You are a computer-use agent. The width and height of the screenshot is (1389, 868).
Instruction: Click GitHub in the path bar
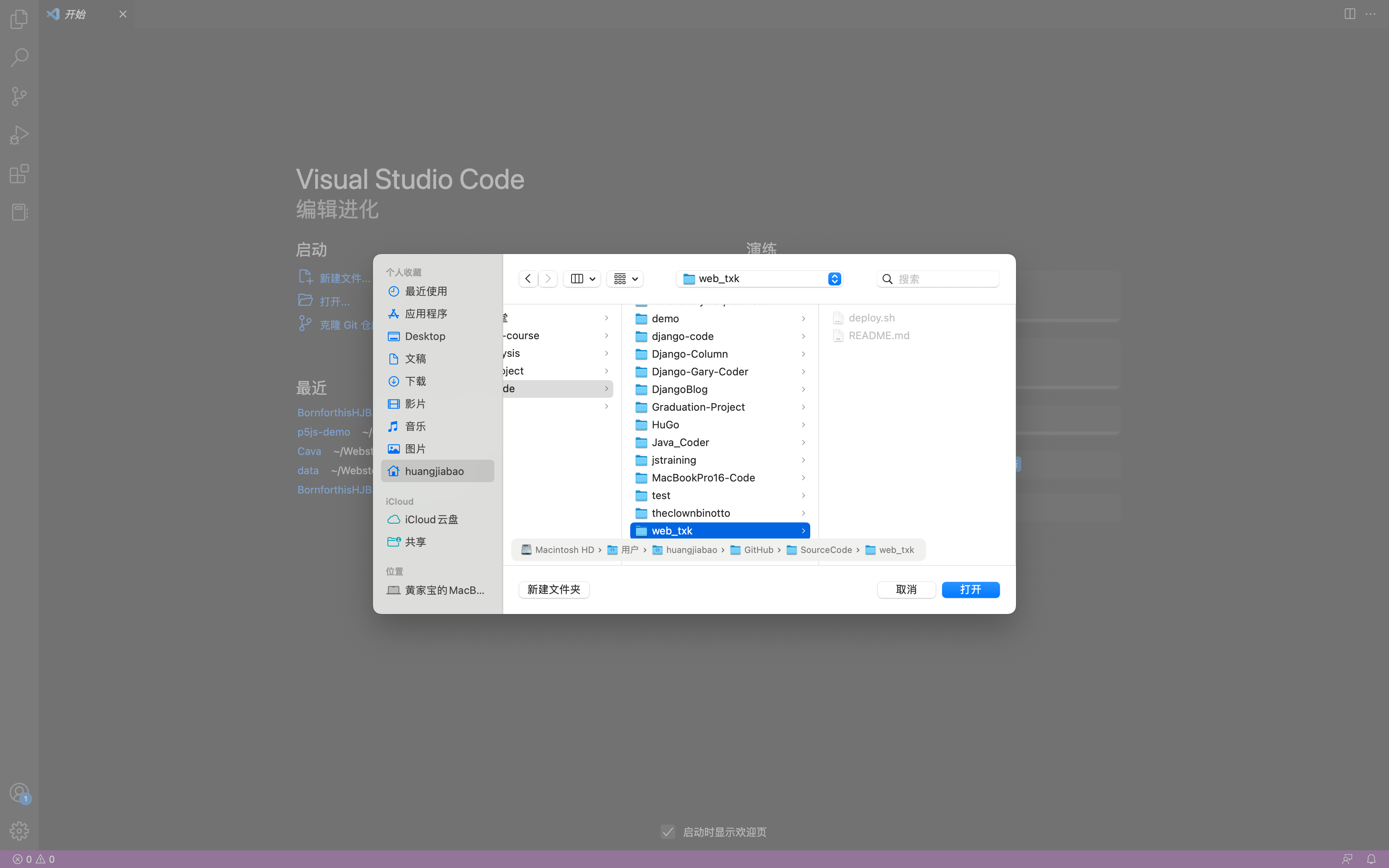click(752, 550)
